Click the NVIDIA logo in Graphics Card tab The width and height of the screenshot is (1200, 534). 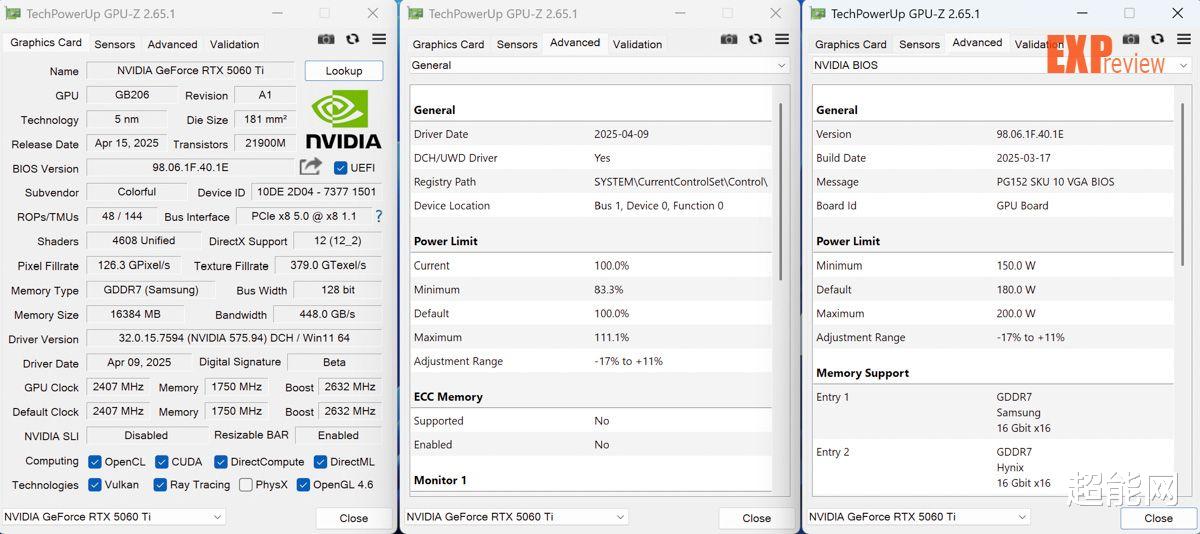(343, 120)
